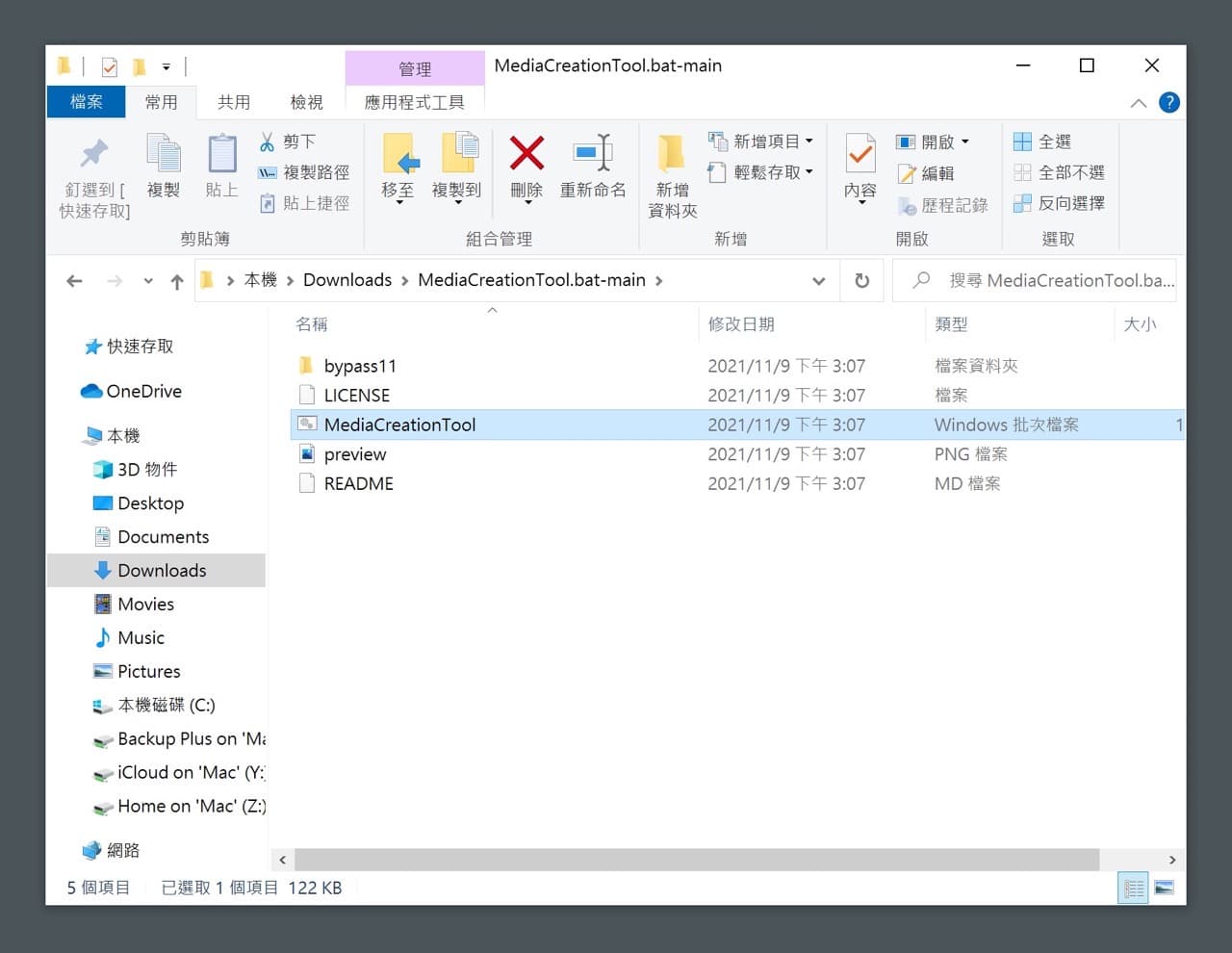Go up one folder level

(177, 281)
